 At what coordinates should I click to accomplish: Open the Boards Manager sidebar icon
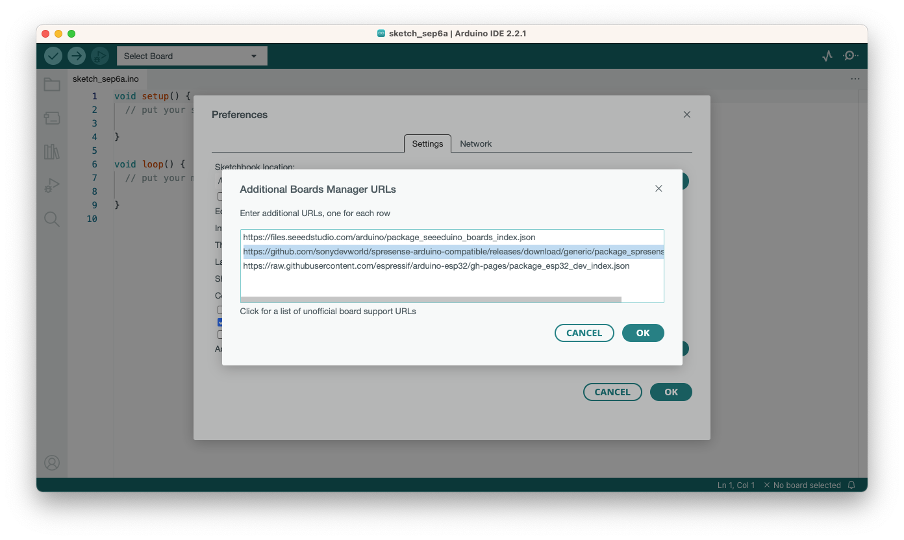click(52, 118)
